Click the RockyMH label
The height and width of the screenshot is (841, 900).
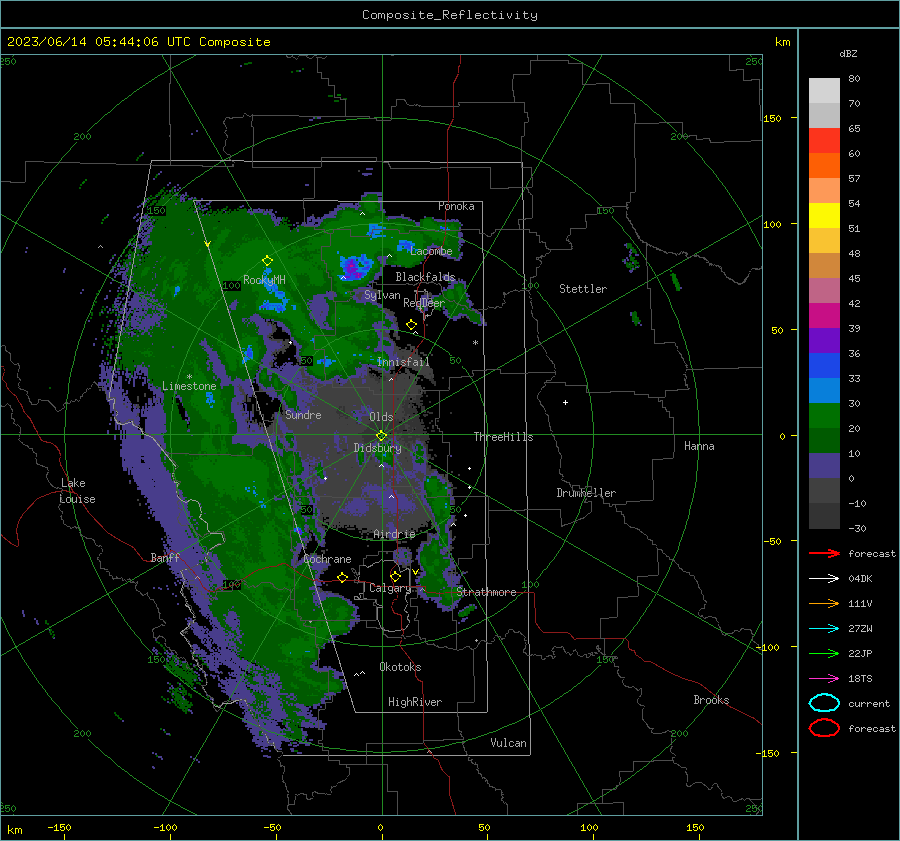tap(264, 280)
